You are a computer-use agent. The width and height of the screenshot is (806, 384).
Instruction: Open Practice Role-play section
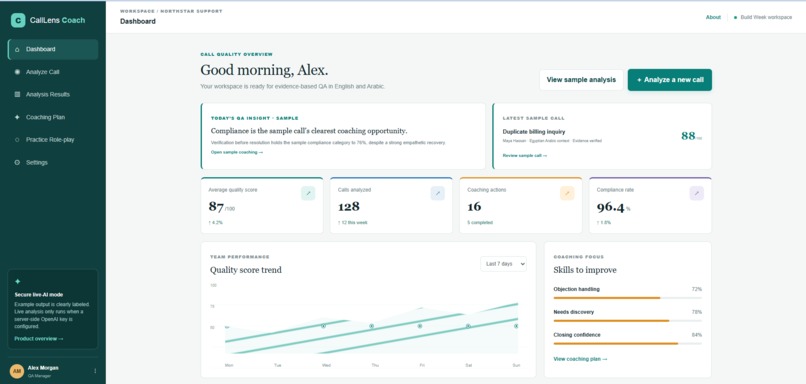(x=53, y=140)
